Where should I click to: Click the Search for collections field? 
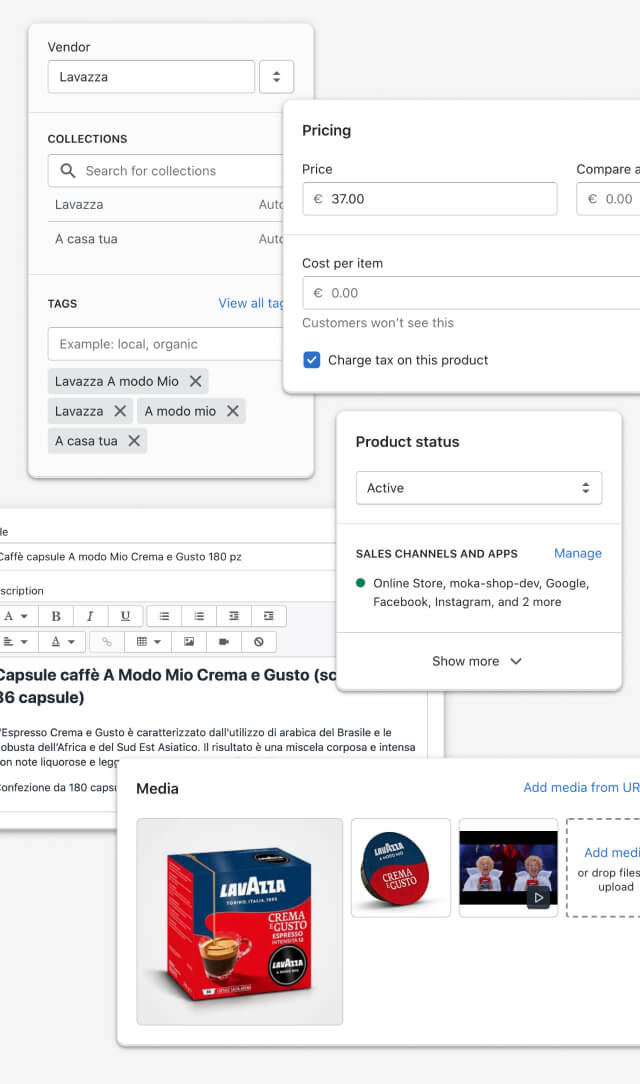click(166, 171)
